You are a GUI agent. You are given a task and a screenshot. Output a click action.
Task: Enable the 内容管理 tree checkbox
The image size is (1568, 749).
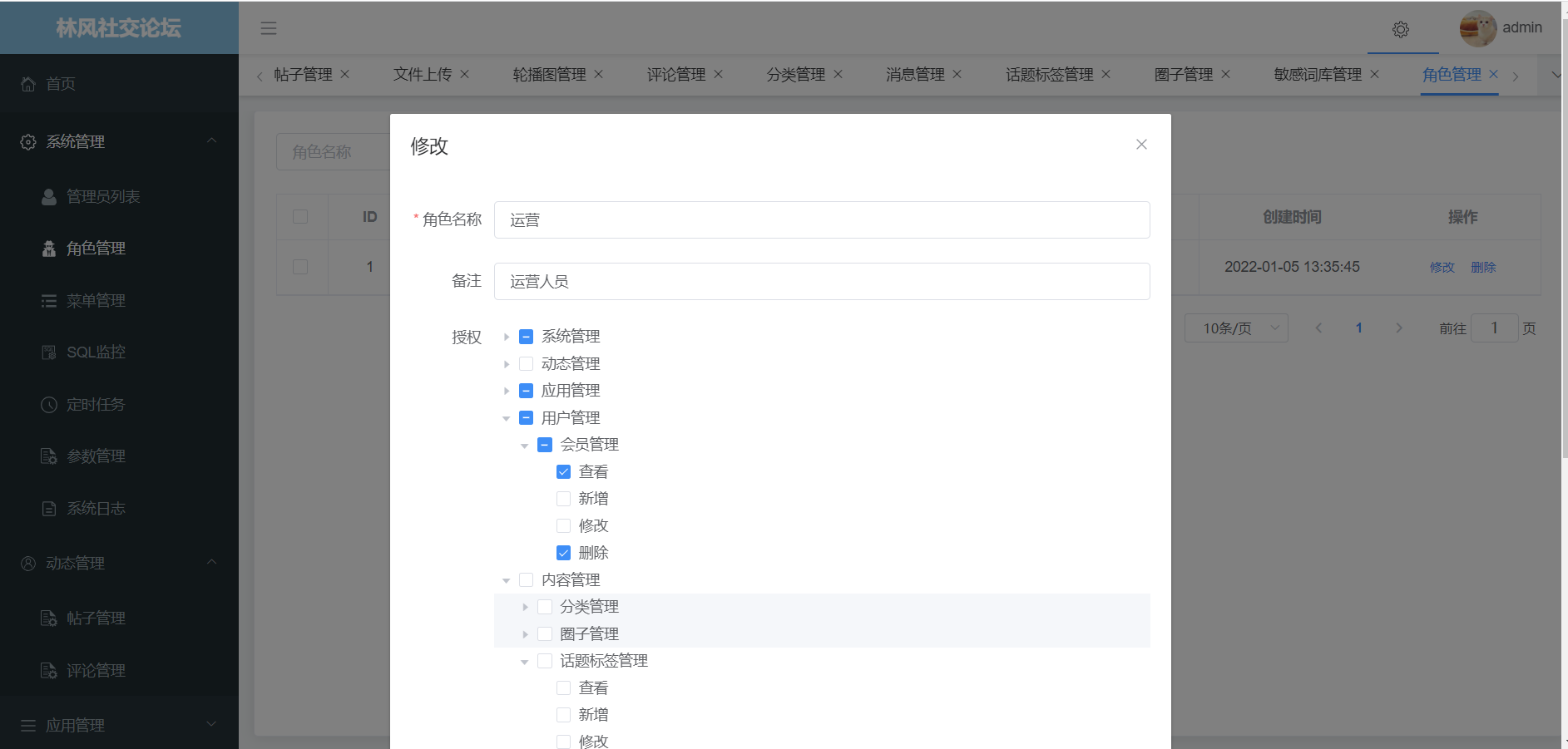[x=526, y=579]
